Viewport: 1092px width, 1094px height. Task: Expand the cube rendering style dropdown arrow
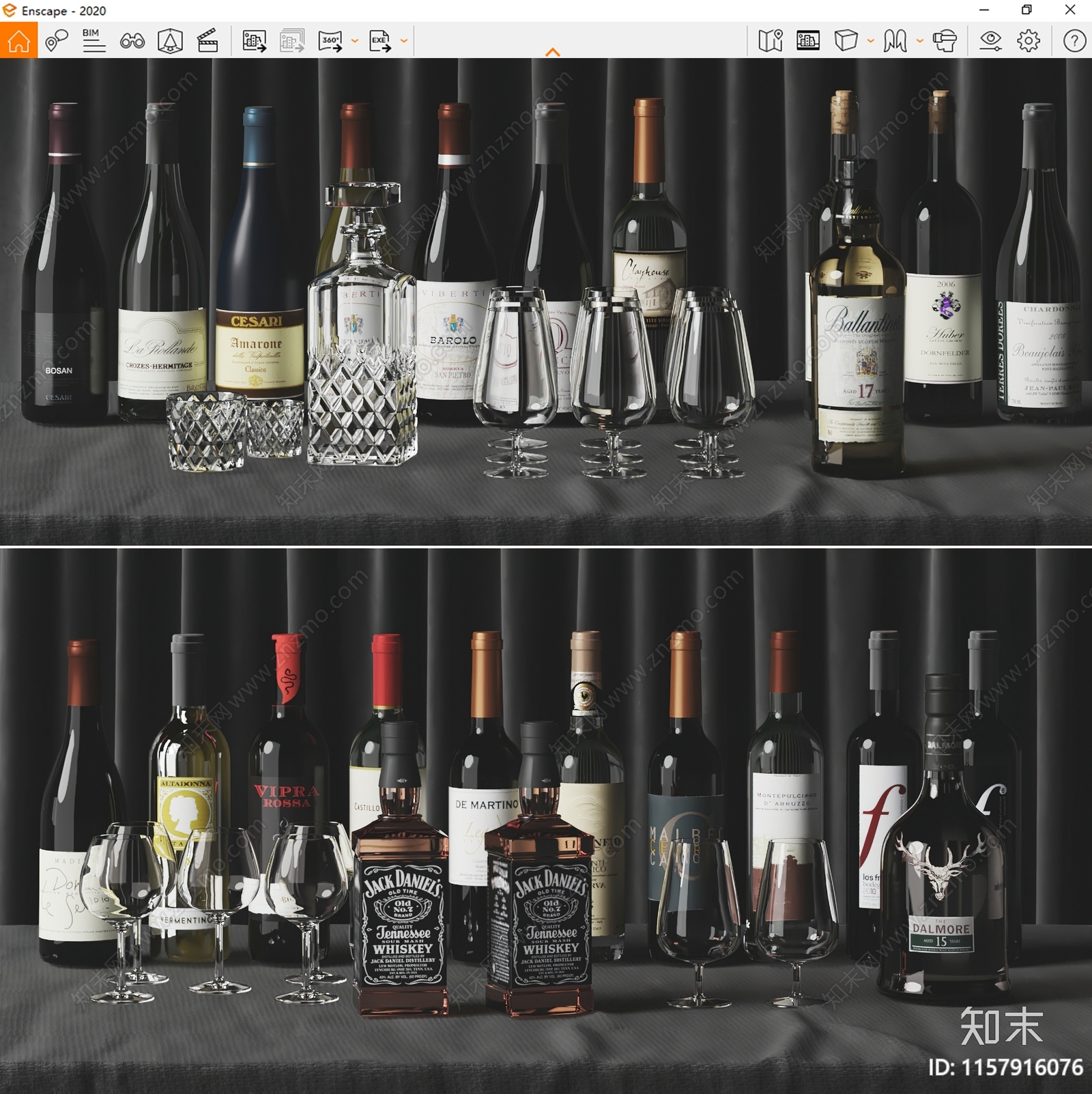(x=870, y=41)
